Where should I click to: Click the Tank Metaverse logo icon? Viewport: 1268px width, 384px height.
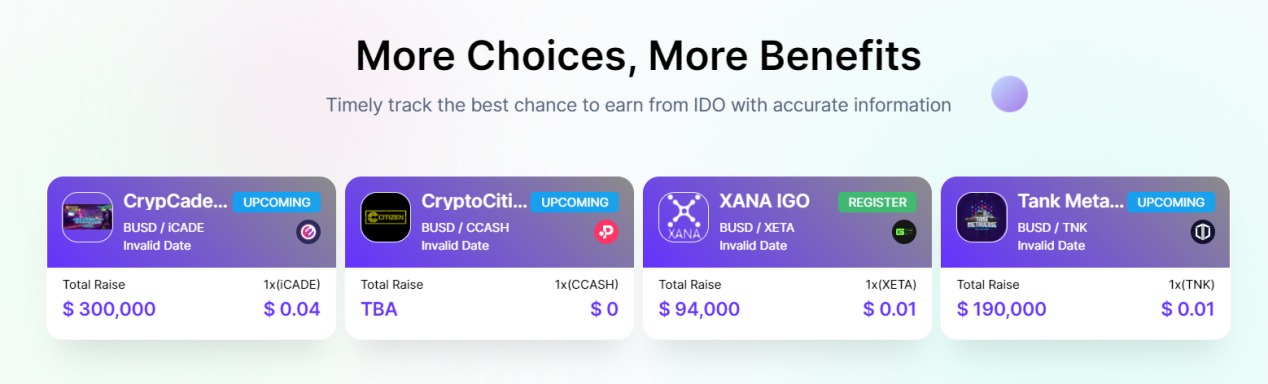point(982,217)
